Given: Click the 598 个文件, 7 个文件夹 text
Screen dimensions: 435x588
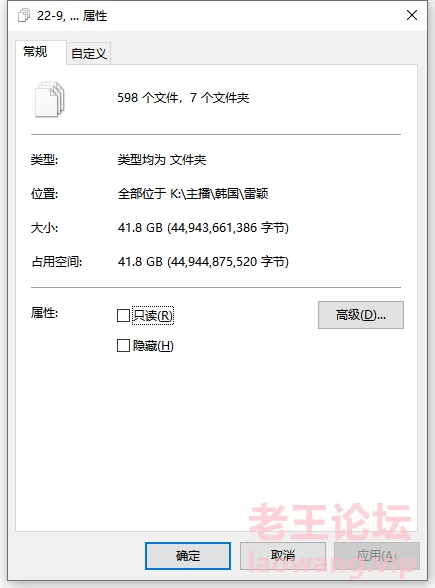Looking at the screenshot, I should (183, 98).
